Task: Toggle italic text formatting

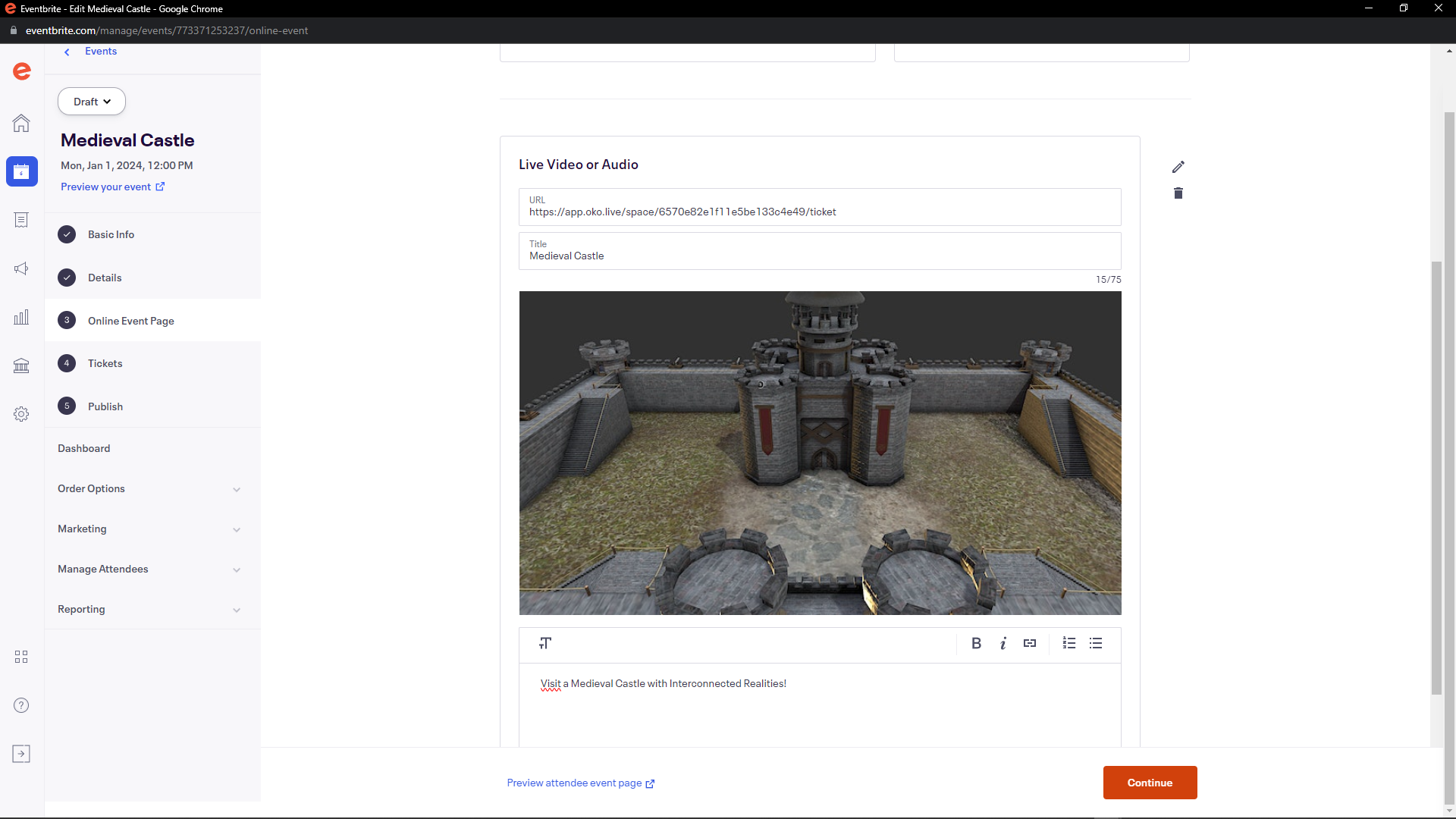Action: (x=1003, y=643)
